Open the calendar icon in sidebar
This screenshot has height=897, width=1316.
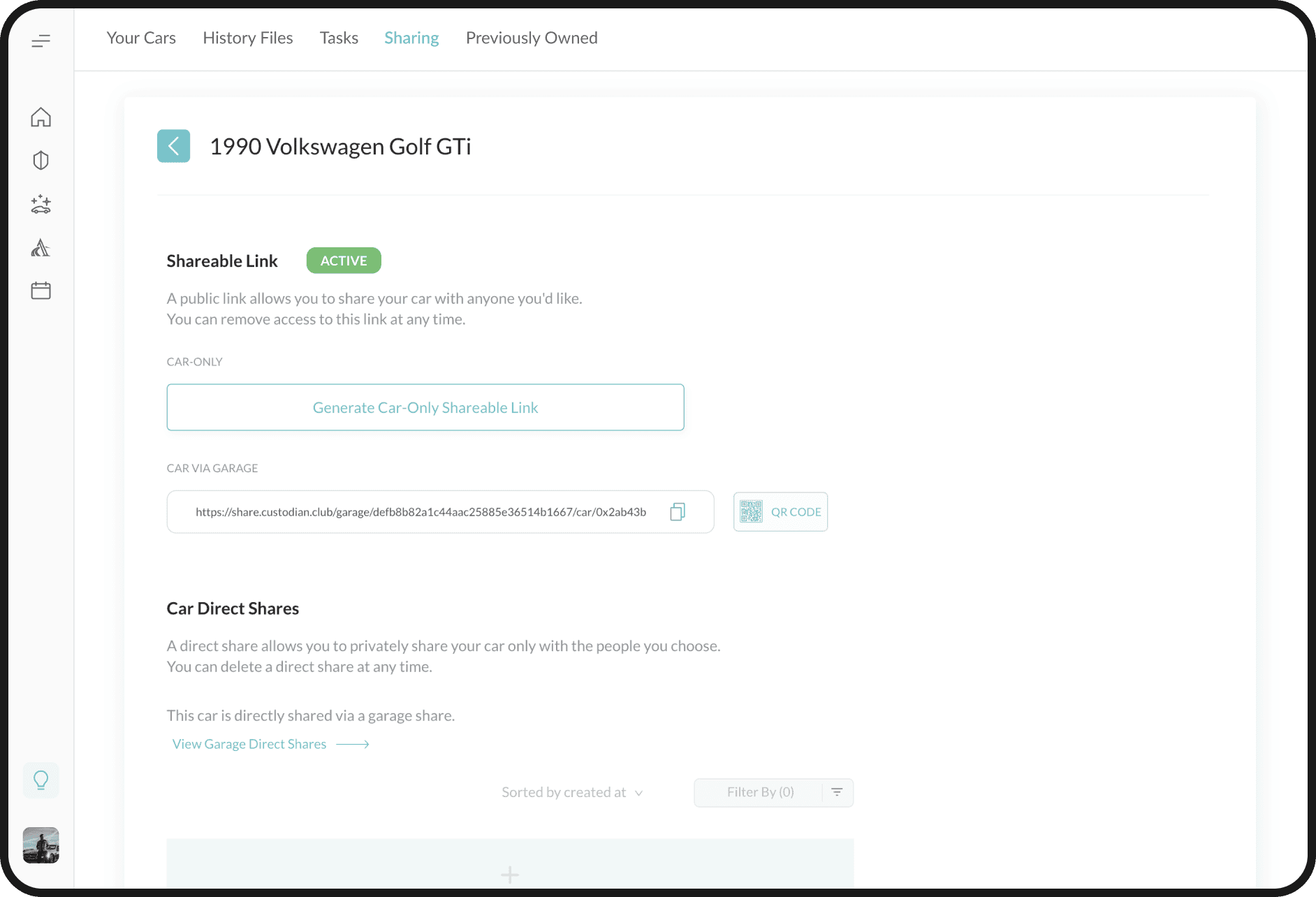41,291
